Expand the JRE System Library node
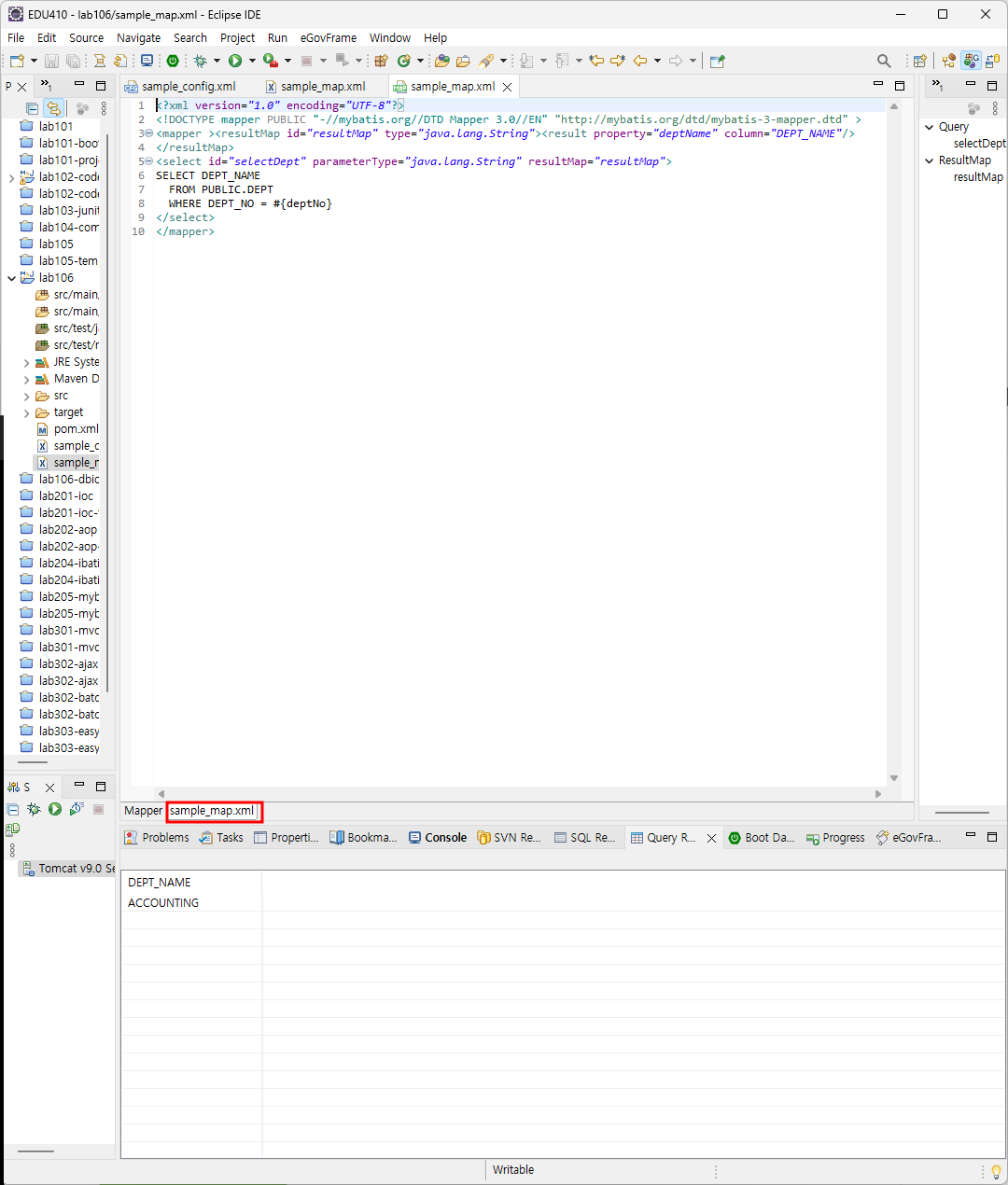The width and height of the screenshot is (1008, 1185). click(26, 362)
